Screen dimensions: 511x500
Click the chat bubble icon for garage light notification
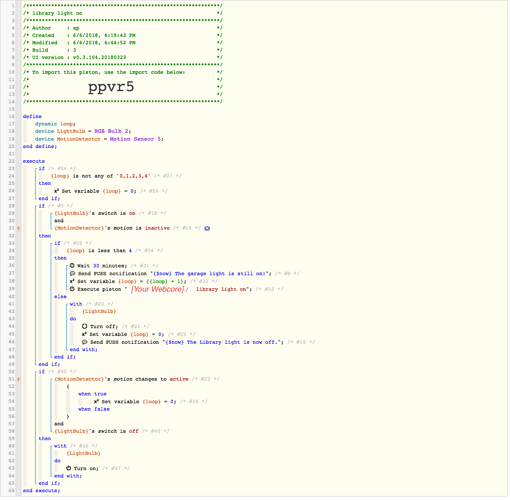click(x=72, y=275)
